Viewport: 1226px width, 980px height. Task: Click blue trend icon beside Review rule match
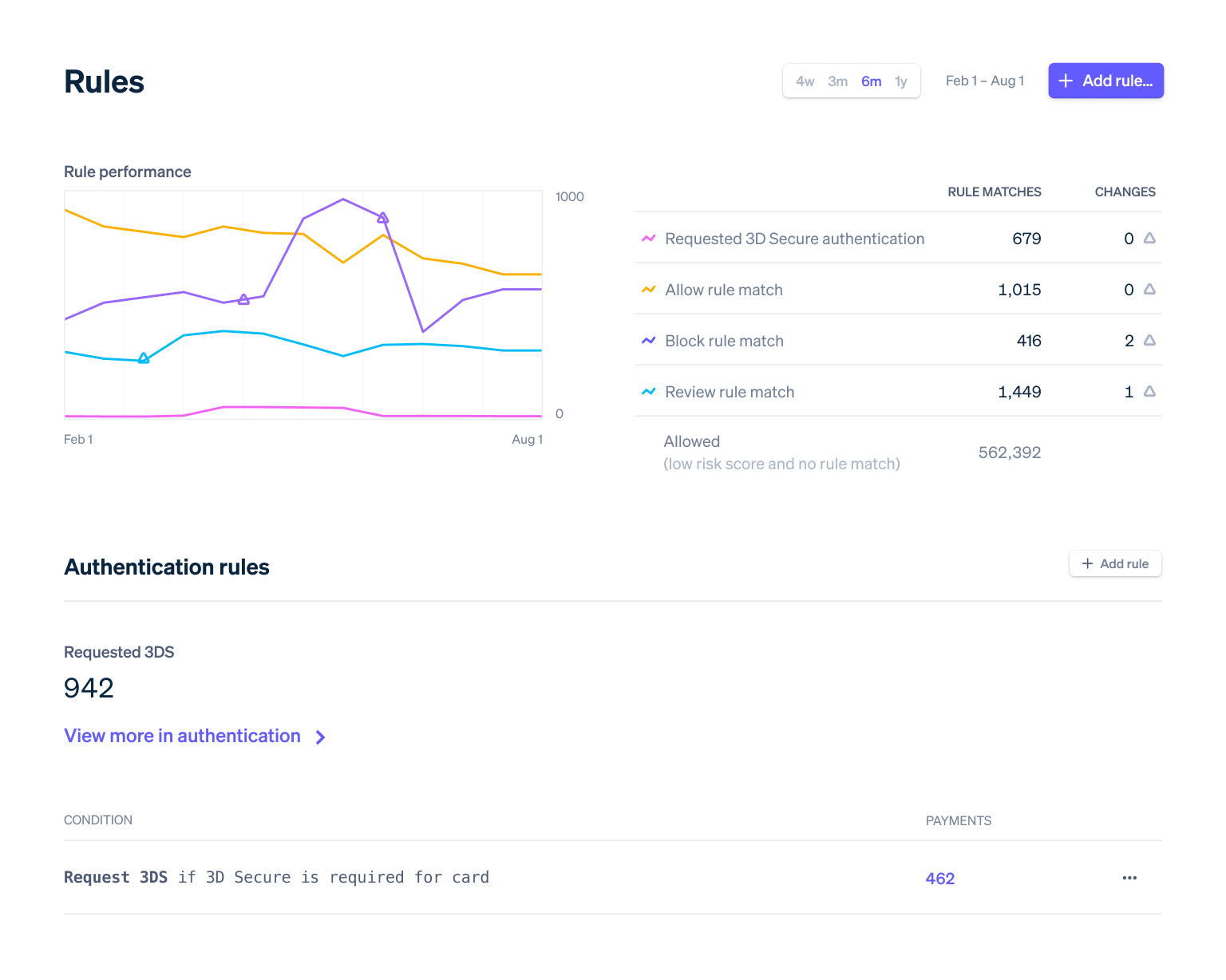pyautogui.click(x=648, y=392)
